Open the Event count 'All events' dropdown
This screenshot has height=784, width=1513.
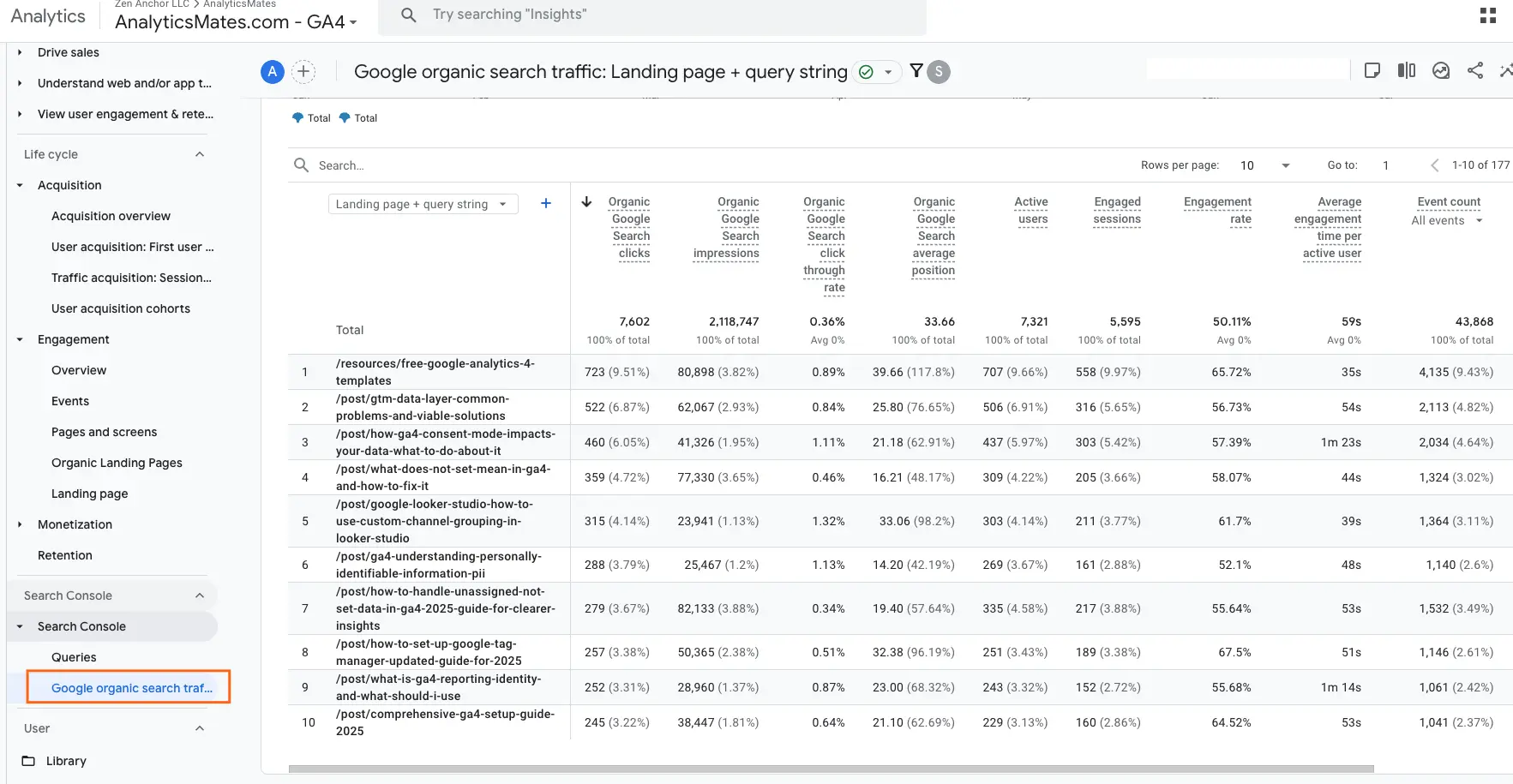coord(1447,220)
